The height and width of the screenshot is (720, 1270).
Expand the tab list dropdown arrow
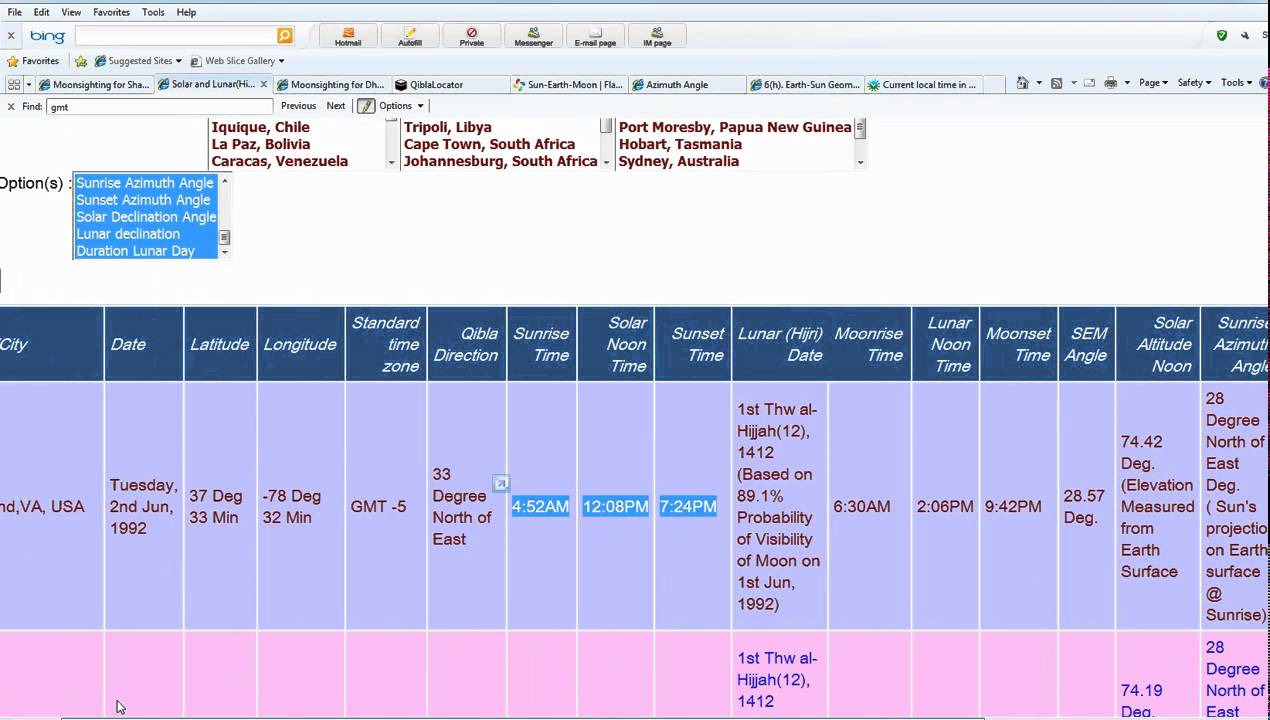point(29,85)
